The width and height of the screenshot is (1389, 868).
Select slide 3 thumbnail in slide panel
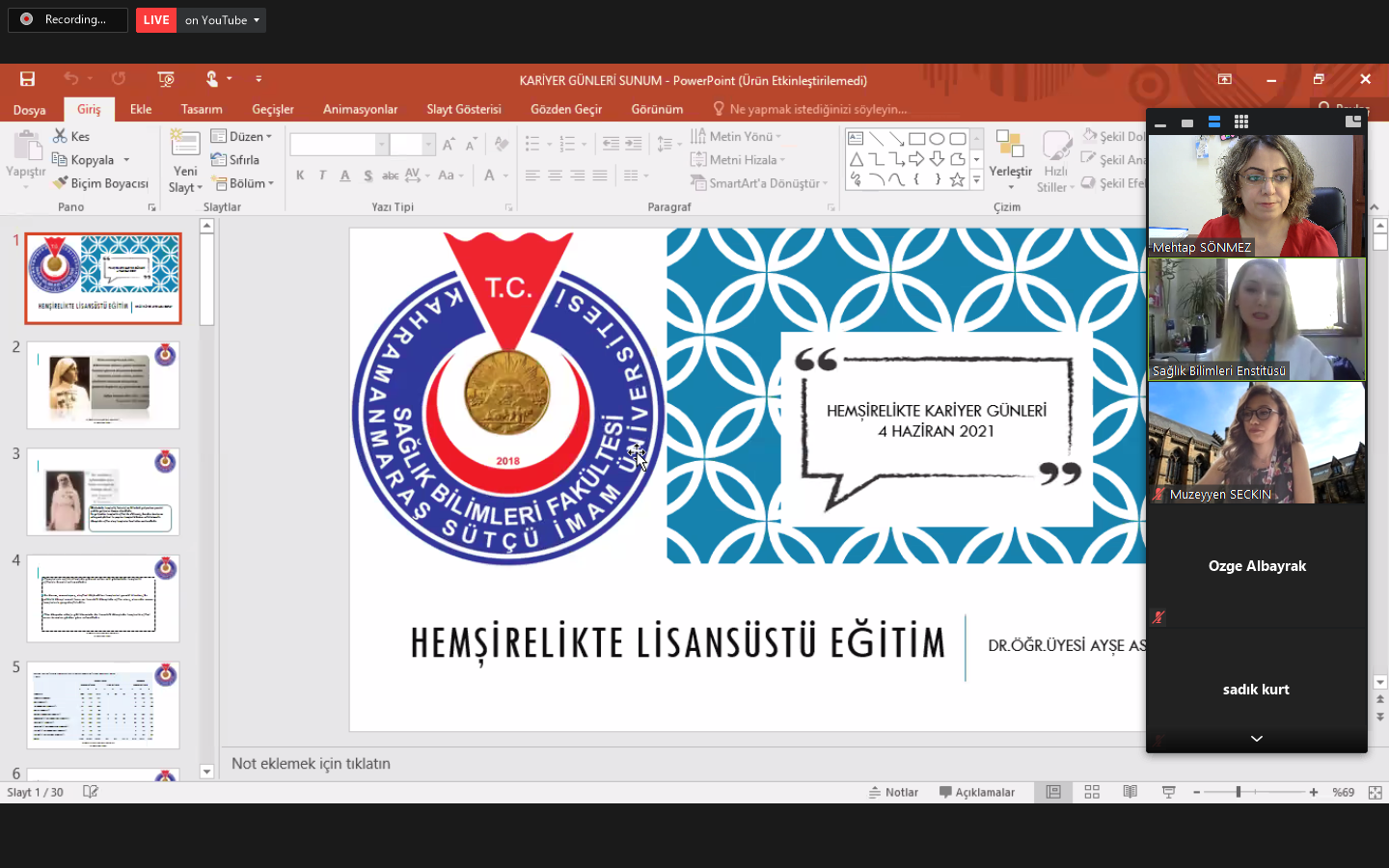103,492
